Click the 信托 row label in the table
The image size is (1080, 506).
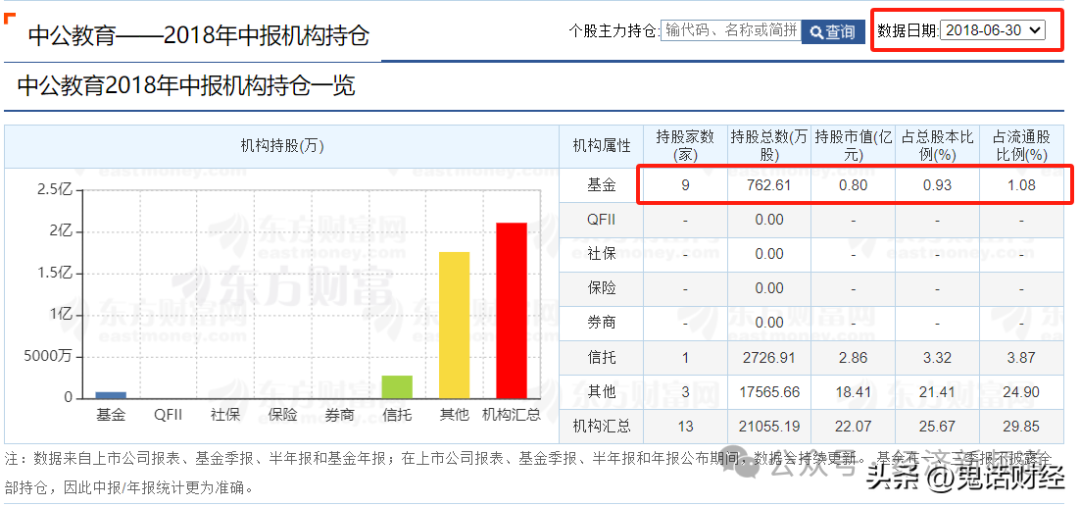pyautogui.click(x=601, y=357)
